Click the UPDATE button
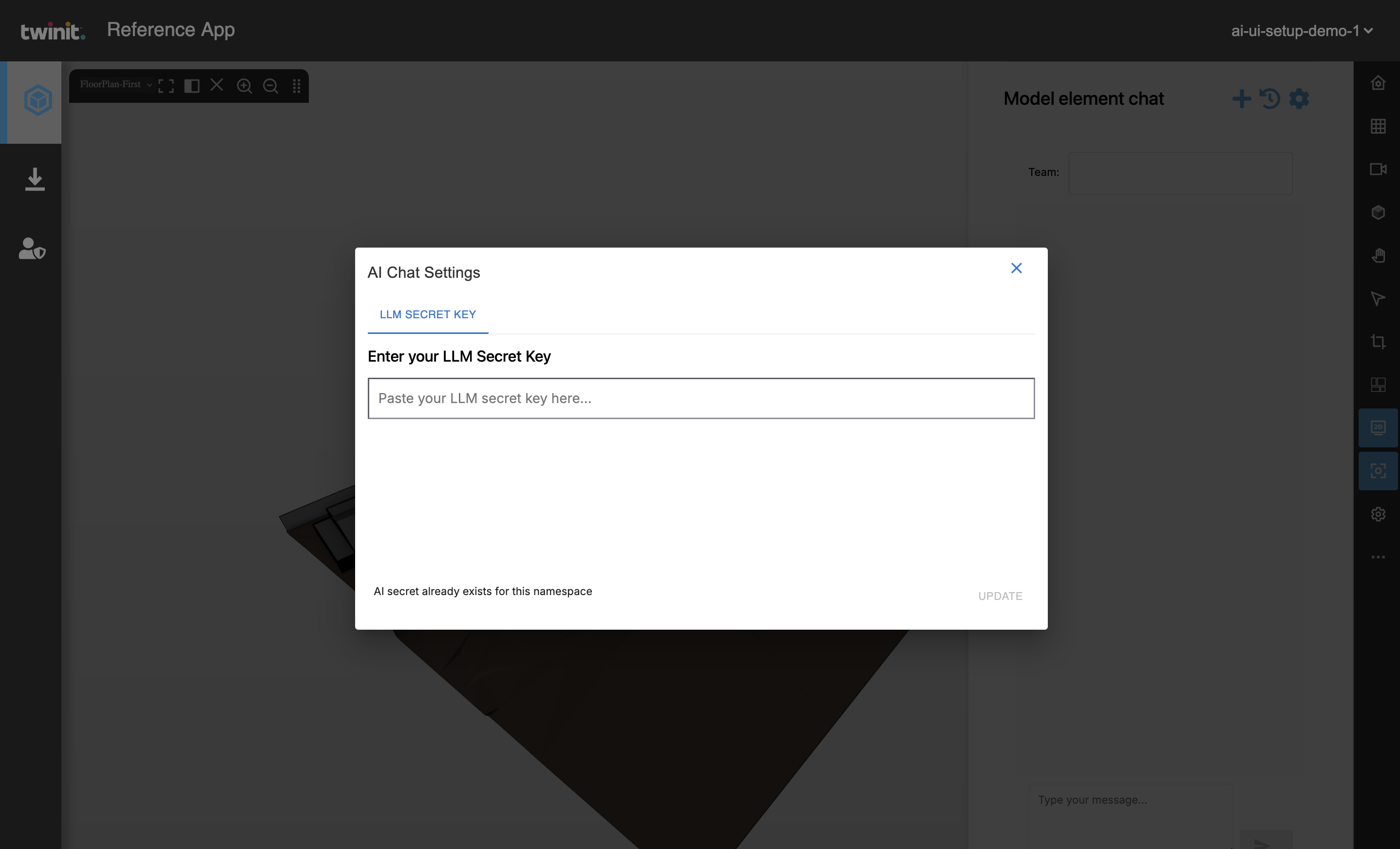The height and width of the screenshot is (849, 1400). point(1000,596)
